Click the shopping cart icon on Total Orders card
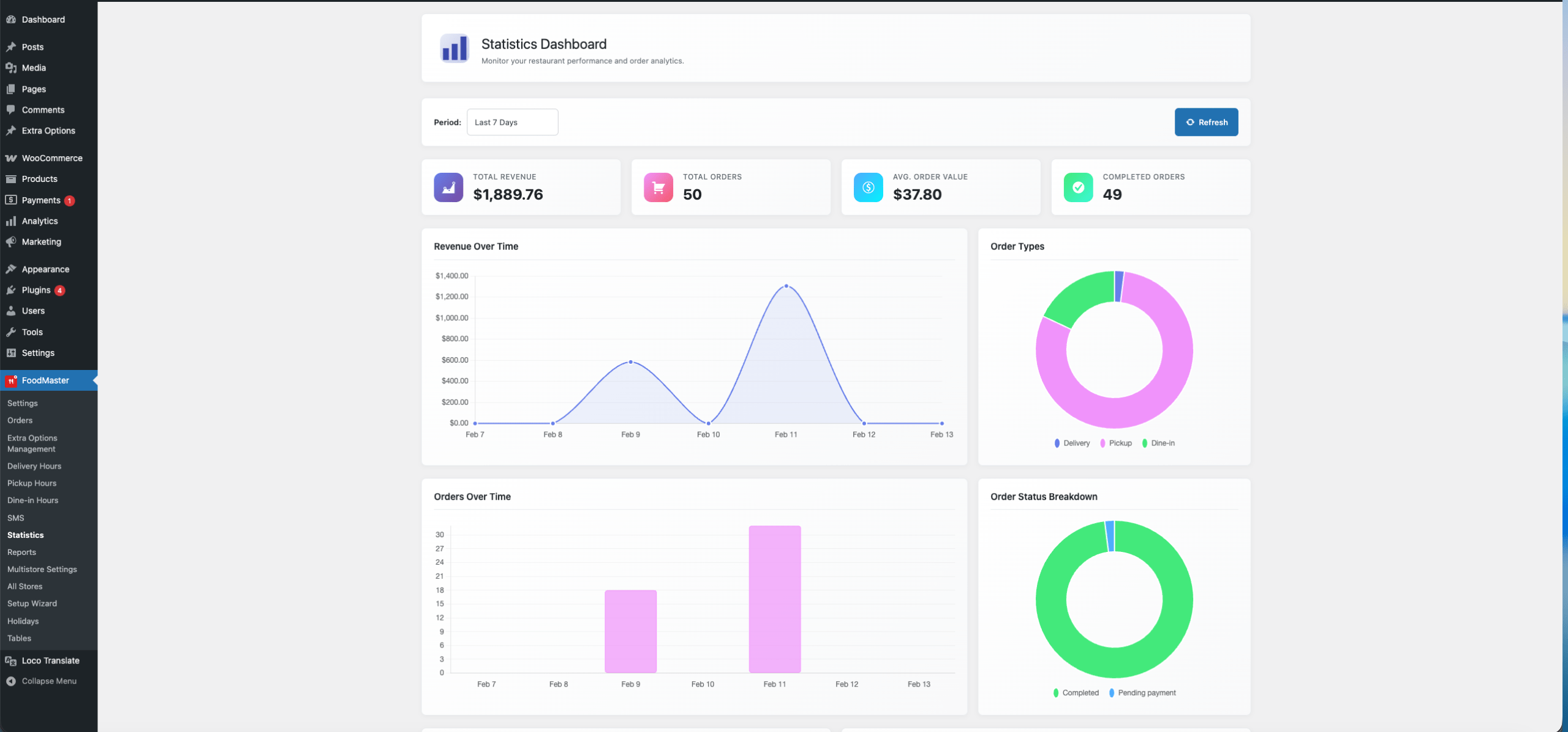Viewport: 1568px width, 732px height. (x=658, y=187)
